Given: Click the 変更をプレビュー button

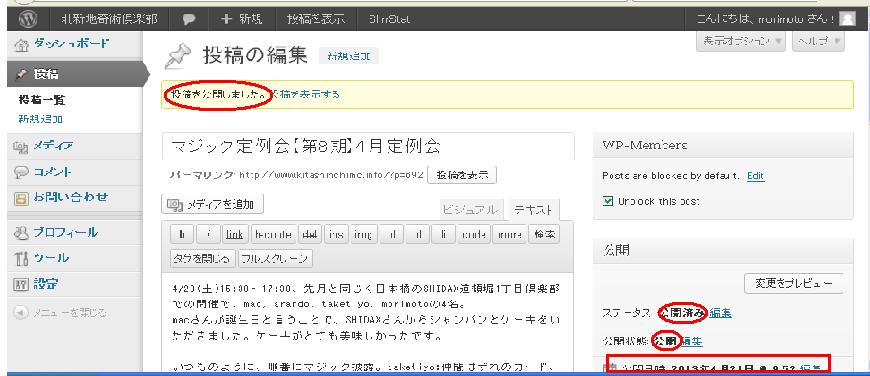Looking at the screenshot, I should (x=793, y=283).
